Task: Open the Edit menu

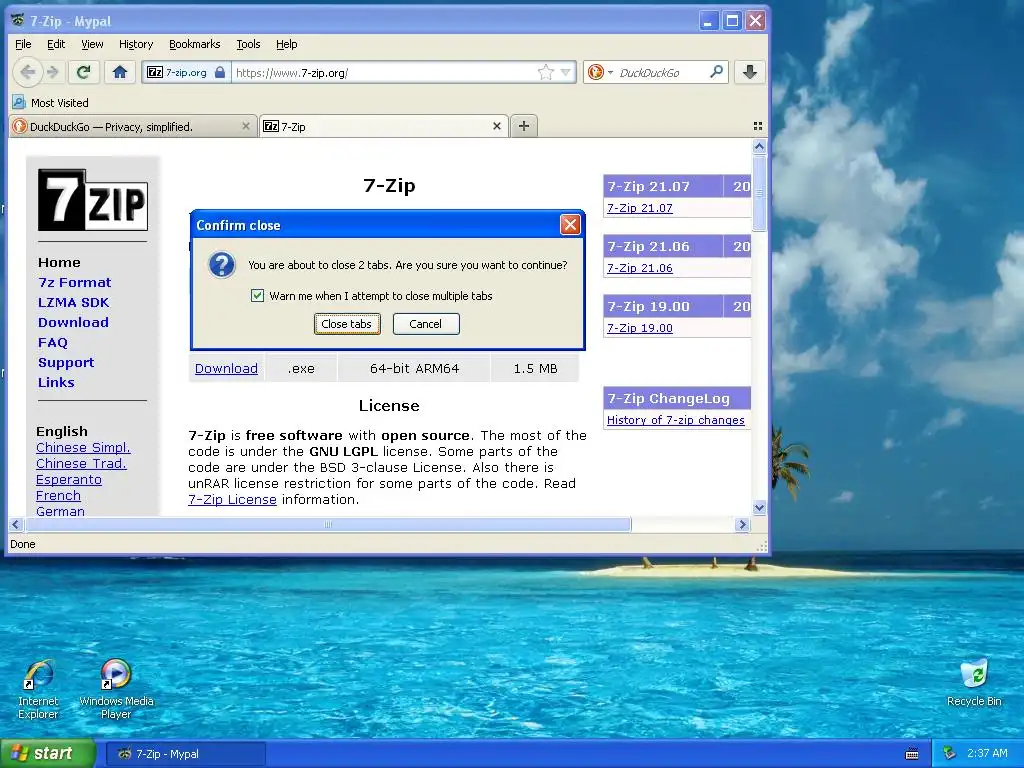Action: (x=56, y=44)
